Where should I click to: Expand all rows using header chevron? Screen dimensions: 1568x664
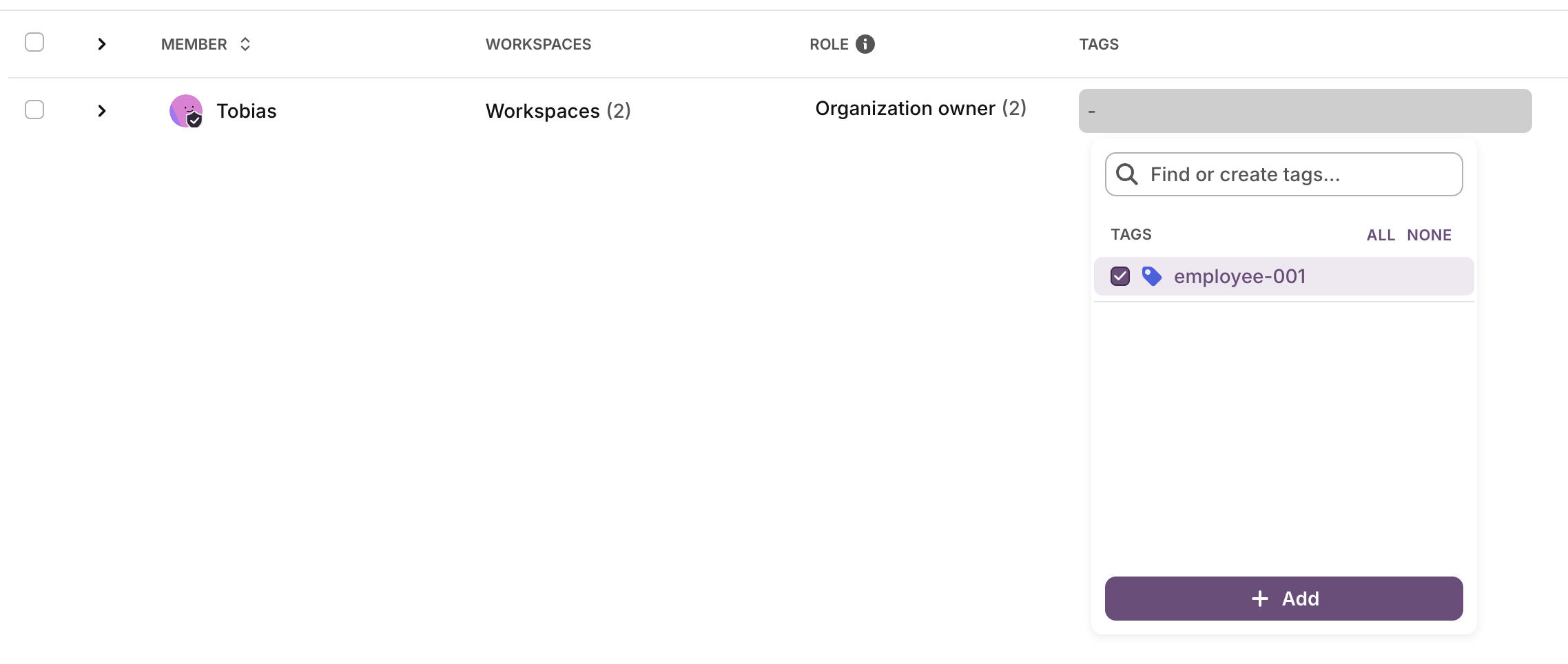click(102, 44)
